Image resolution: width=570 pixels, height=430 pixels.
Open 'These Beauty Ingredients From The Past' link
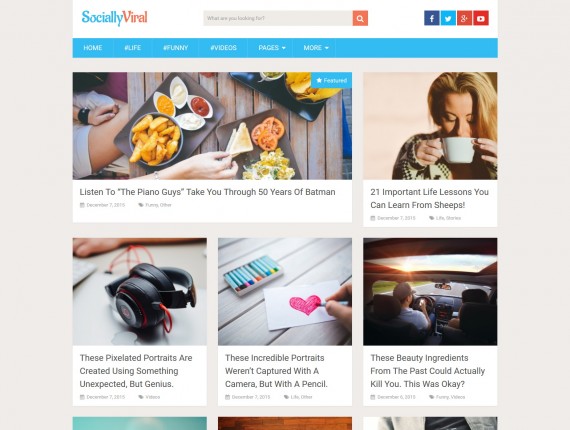[x=428, y=371]
